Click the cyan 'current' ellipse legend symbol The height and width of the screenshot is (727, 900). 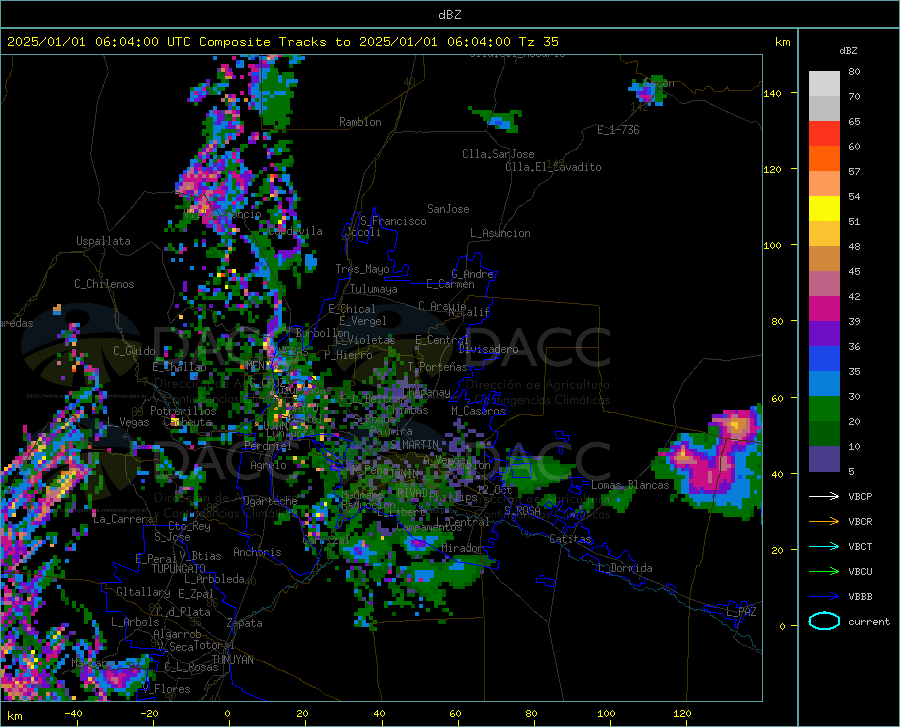coord(824,621)
